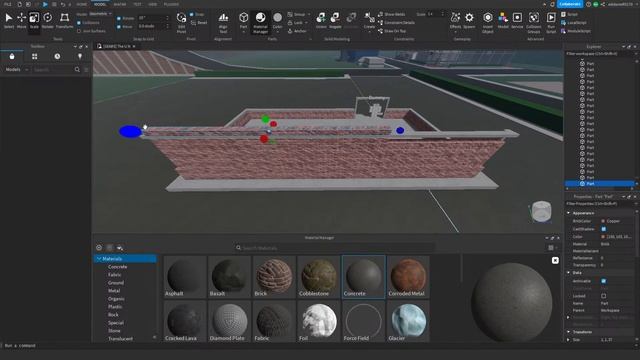Click the BrickColor Copper swatch
The height and width of the screenshot is (360, 640).
click(603, 221)
